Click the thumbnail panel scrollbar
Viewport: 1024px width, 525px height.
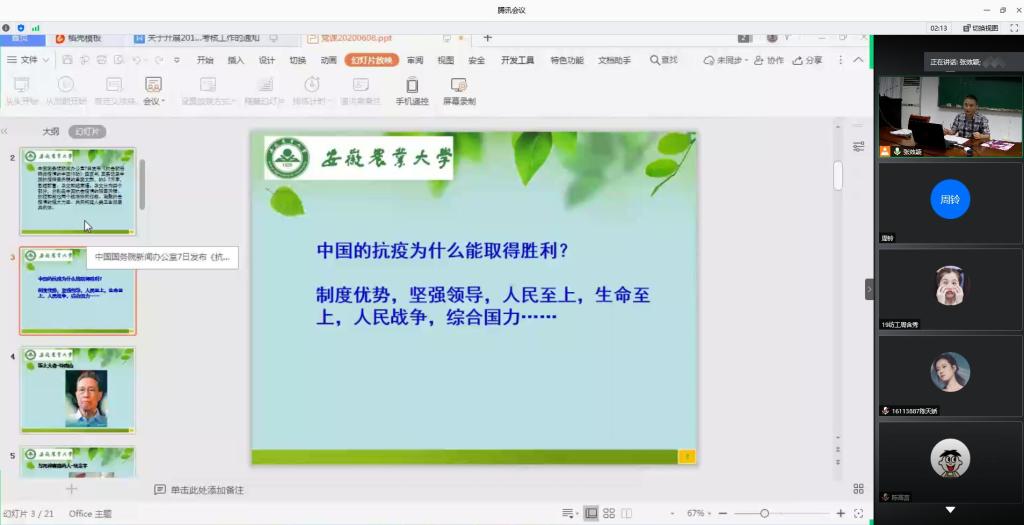pos(142,184)
